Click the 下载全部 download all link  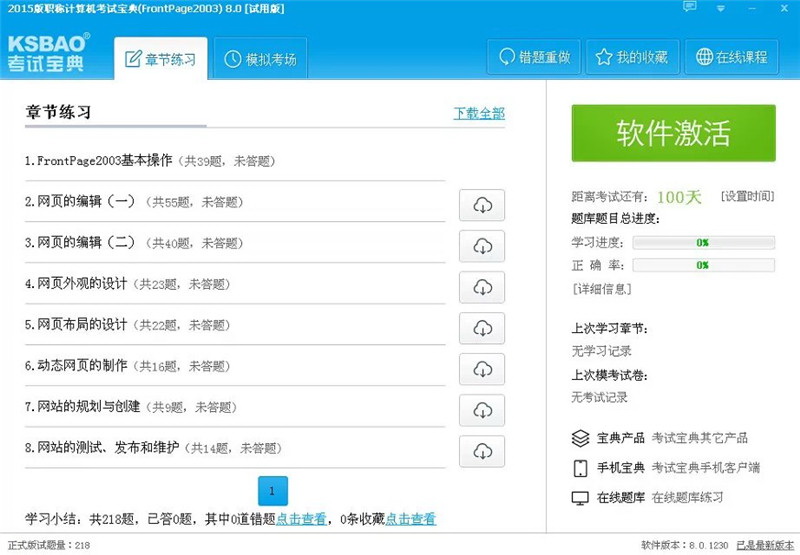tap(479, 113)
